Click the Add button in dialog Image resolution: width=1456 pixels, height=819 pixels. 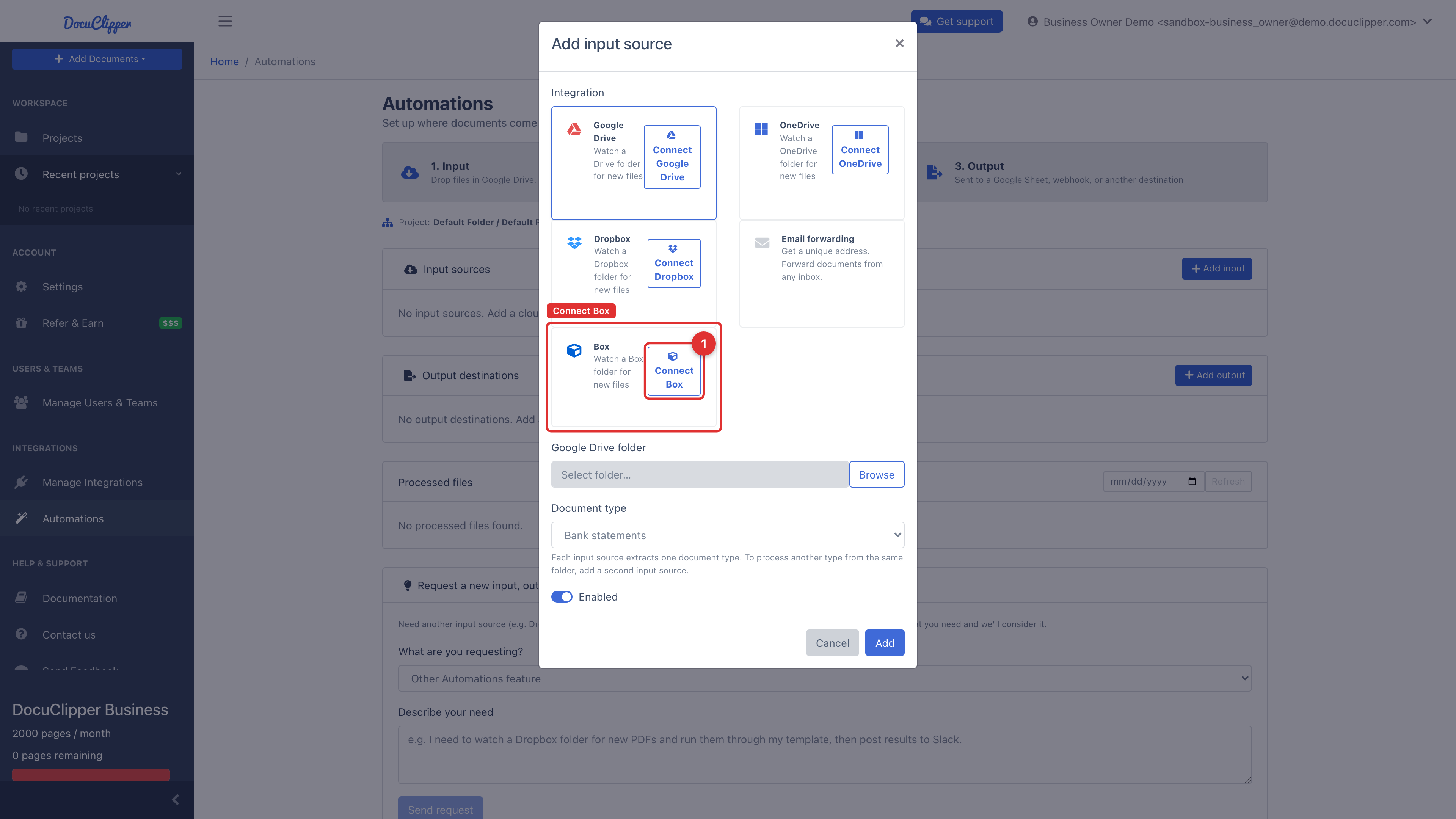885,643
